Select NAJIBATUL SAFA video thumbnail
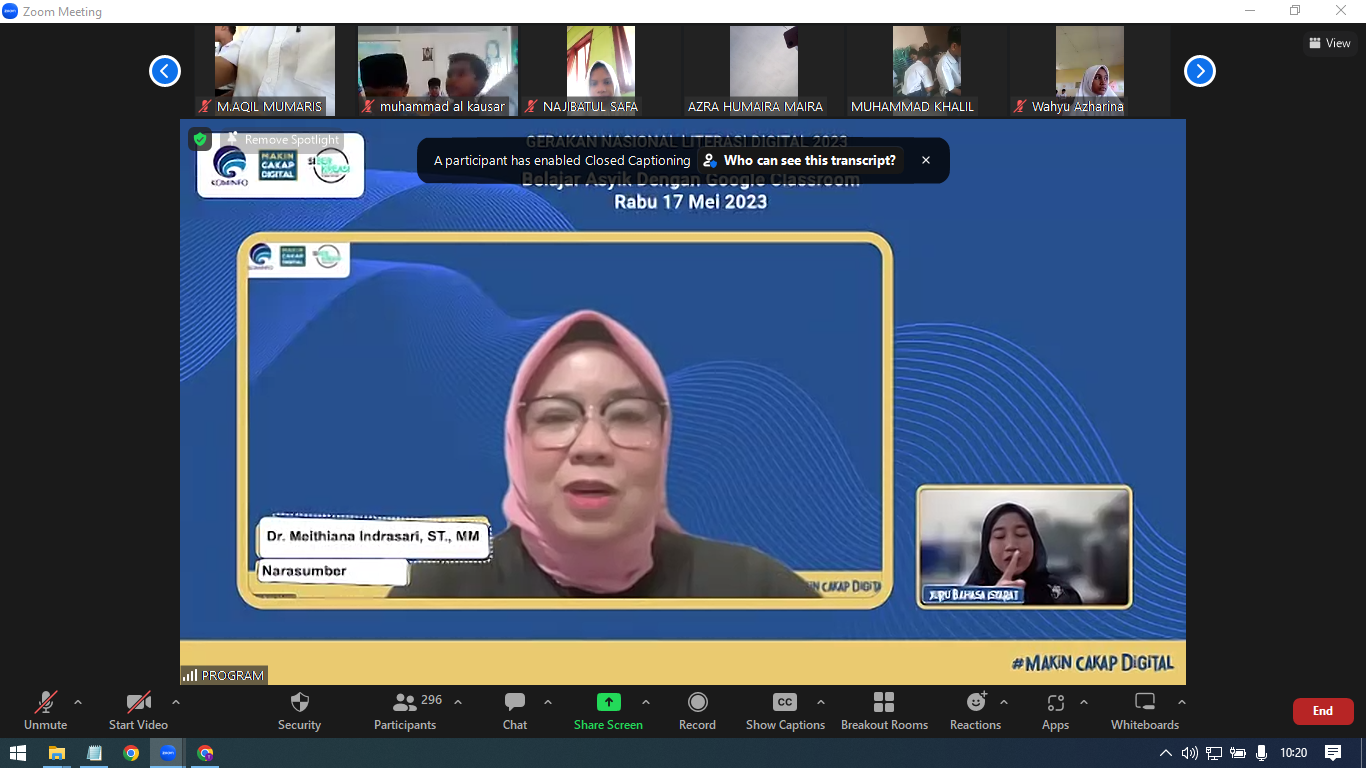This screenshot has height=768, width=1366. point(600,71)
